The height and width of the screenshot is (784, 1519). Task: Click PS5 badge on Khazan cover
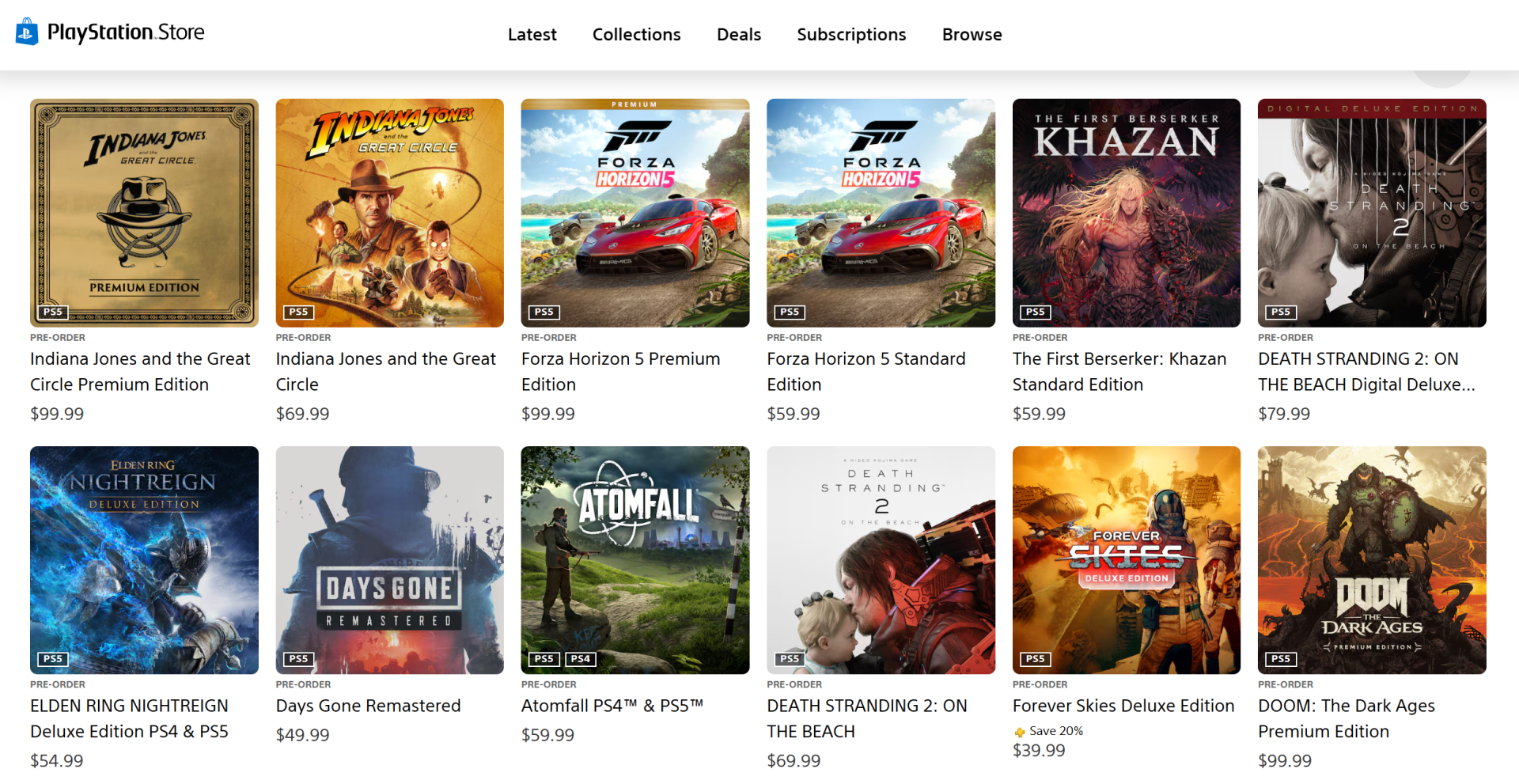1036,312
